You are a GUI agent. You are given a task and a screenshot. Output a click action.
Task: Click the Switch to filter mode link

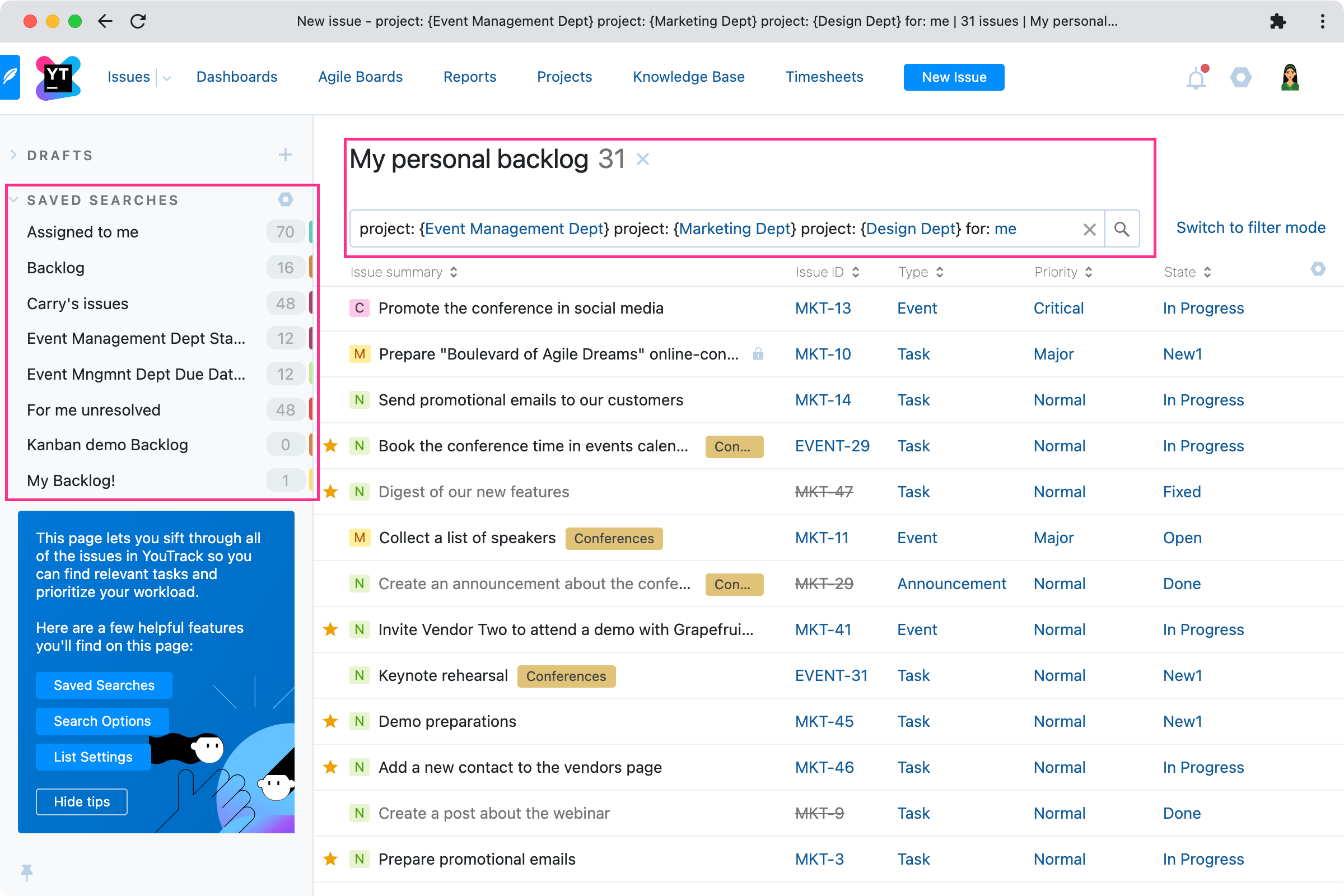[x=1250, y=227]
